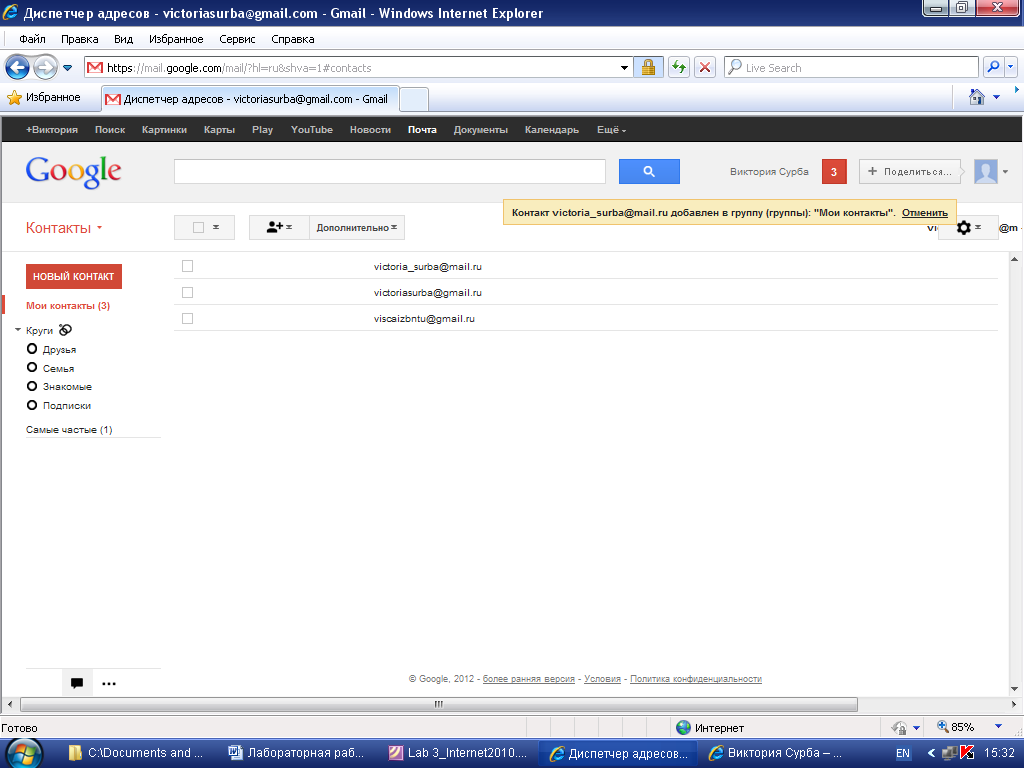Open the Вид menu
This screenshot has height=768, width=1024.
123,39
